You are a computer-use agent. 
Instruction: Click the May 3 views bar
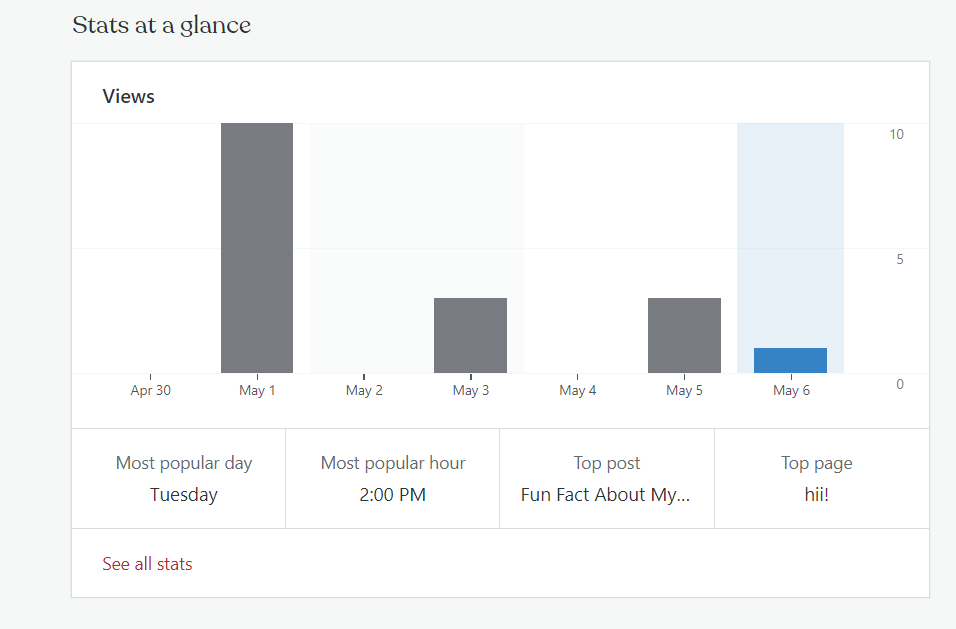[470, 335]
